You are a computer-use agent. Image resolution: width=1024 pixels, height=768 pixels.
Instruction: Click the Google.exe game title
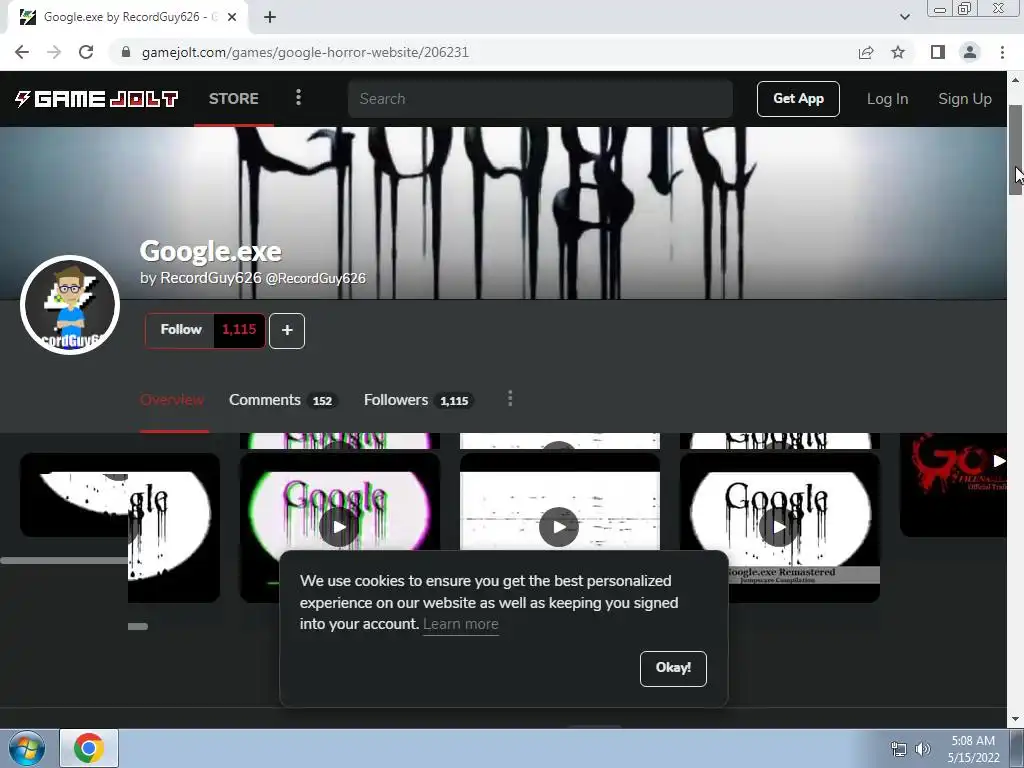point(210,251)
